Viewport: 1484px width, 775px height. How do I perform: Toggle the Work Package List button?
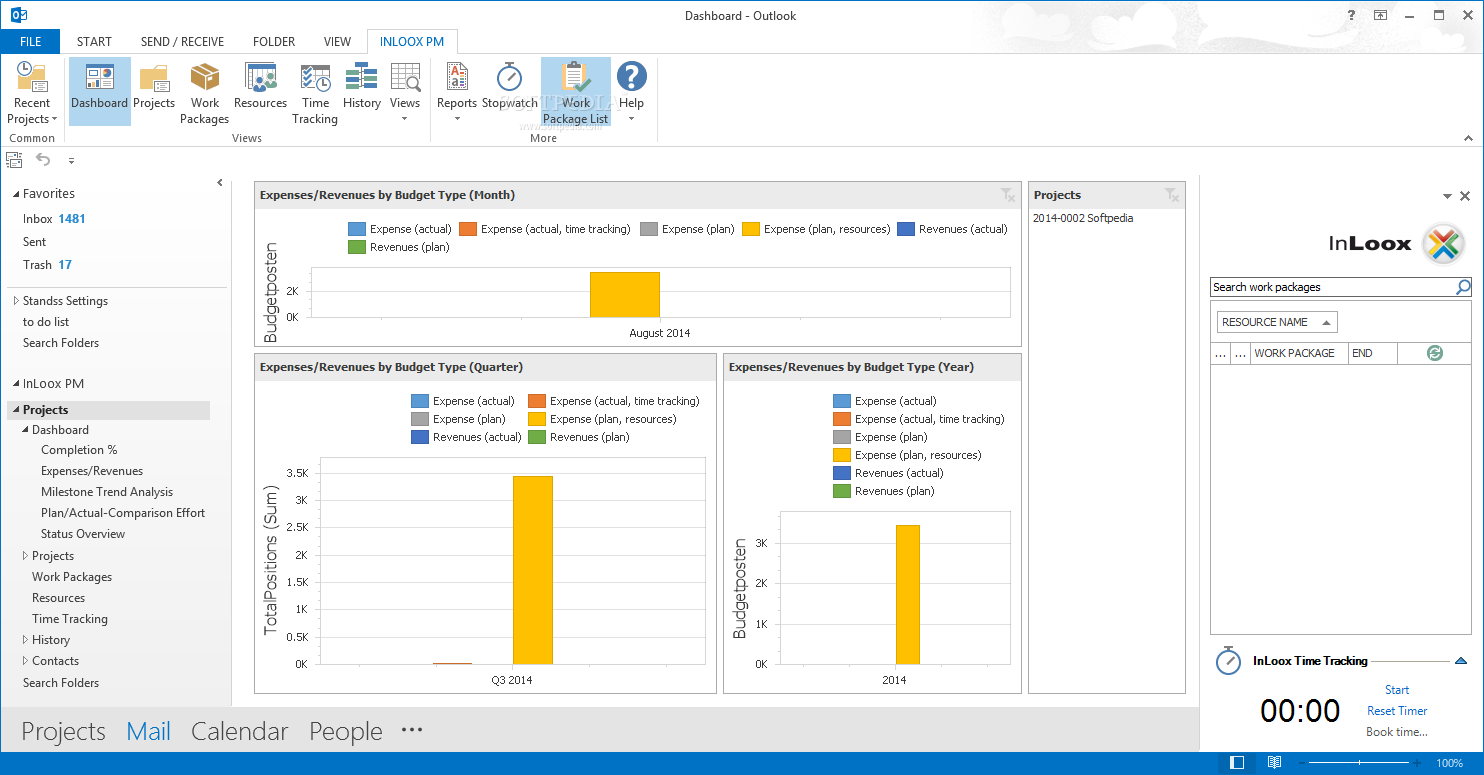[576, 92]
